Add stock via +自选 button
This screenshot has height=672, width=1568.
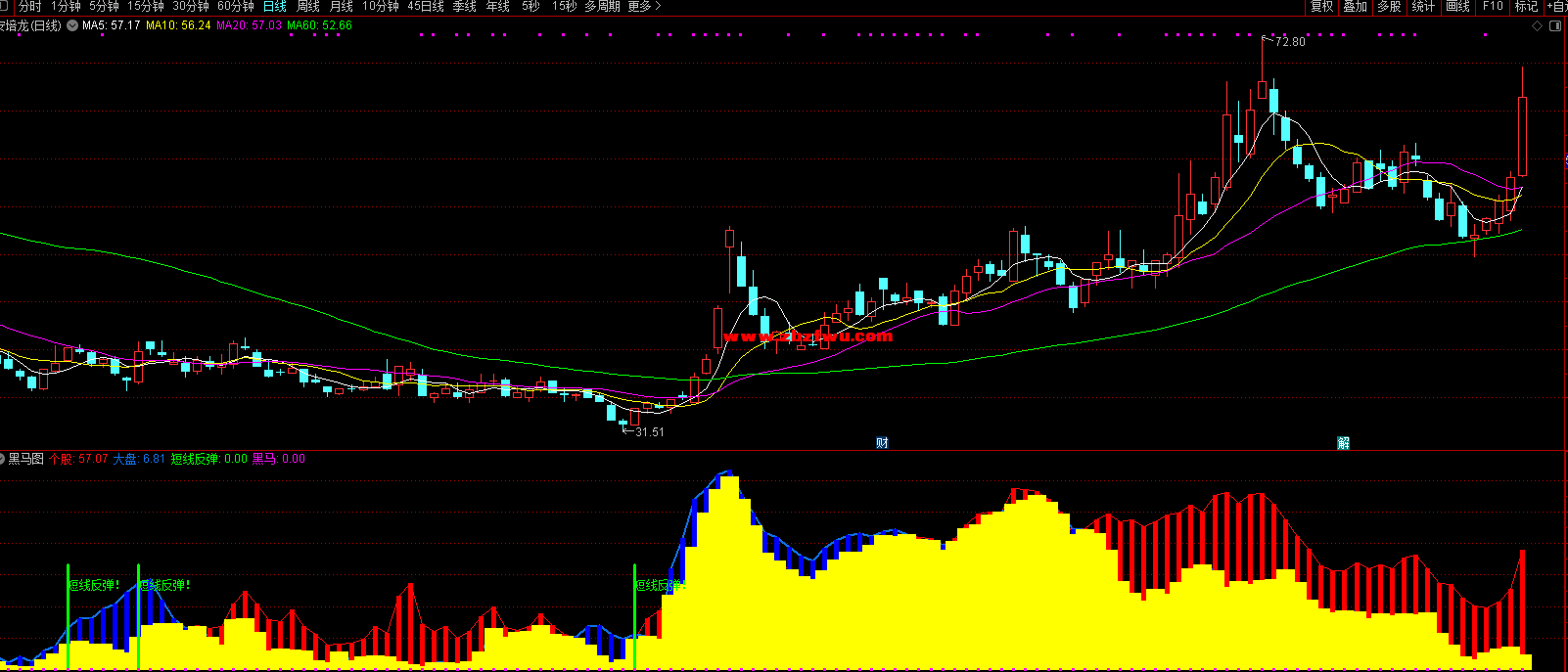[1557, 6]
